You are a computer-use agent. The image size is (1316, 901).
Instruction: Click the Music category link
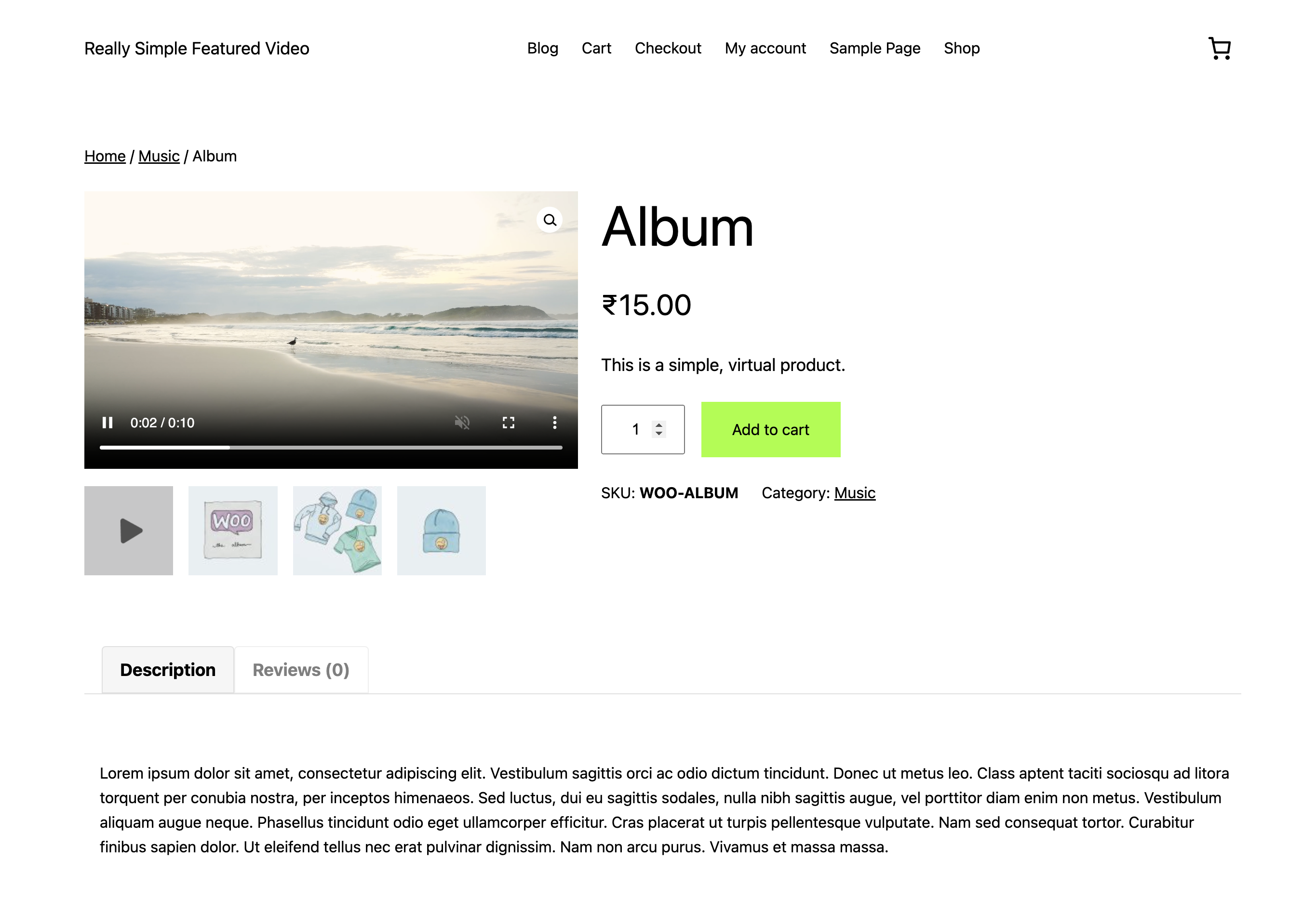point(855,492)
